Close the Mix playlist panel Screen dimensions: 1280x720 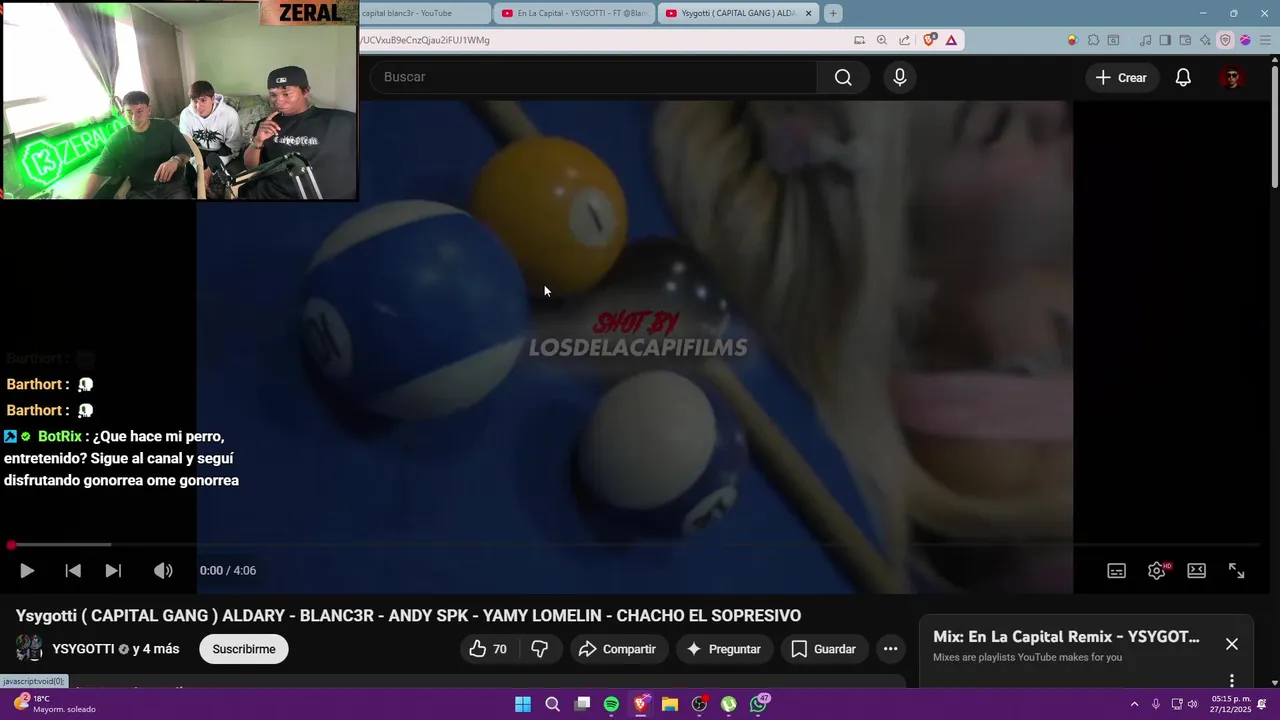1232,644
